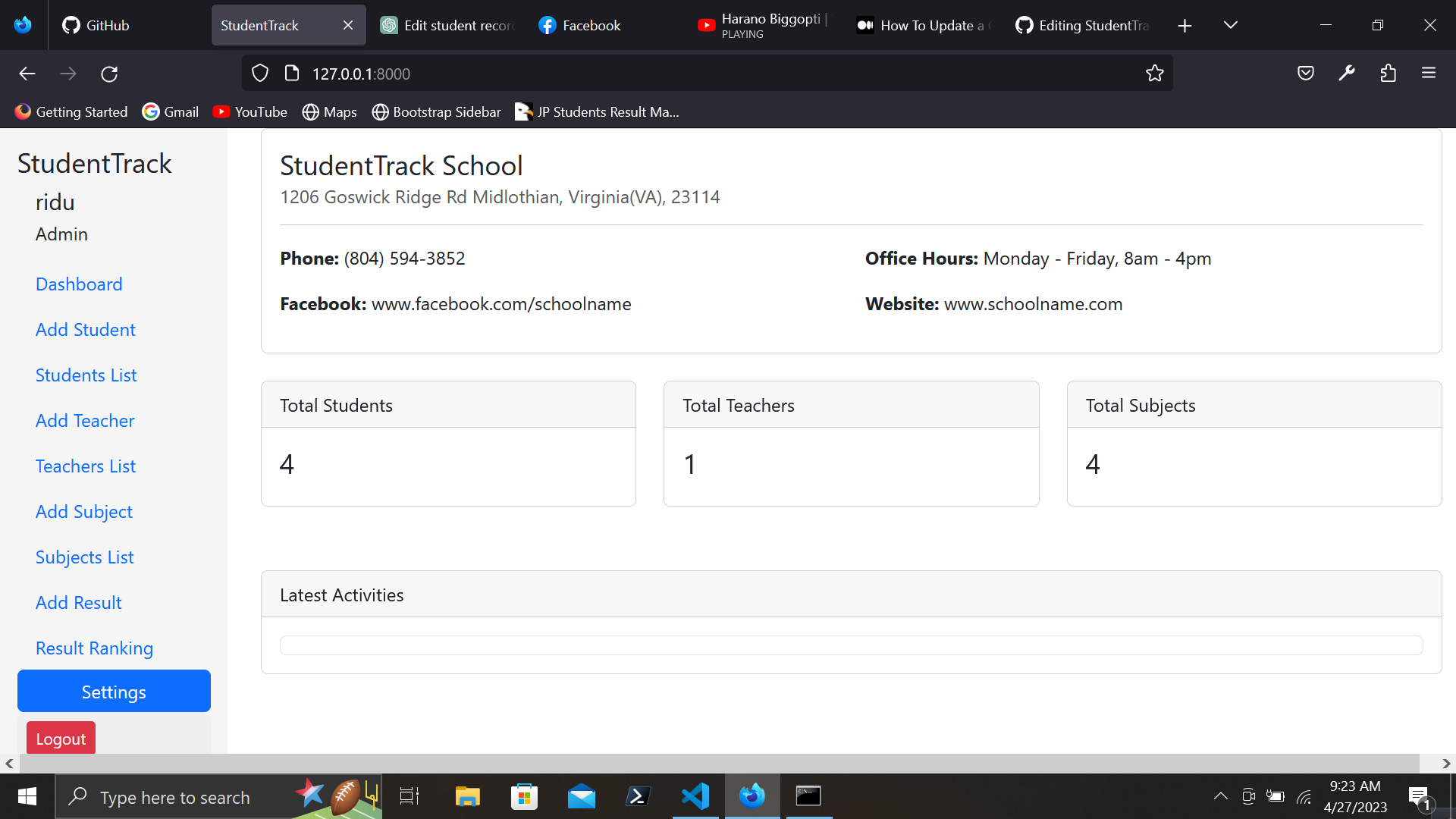Bookmark this page with the star icon
Screen dimensions: 1456x819
click(1154, 74)
